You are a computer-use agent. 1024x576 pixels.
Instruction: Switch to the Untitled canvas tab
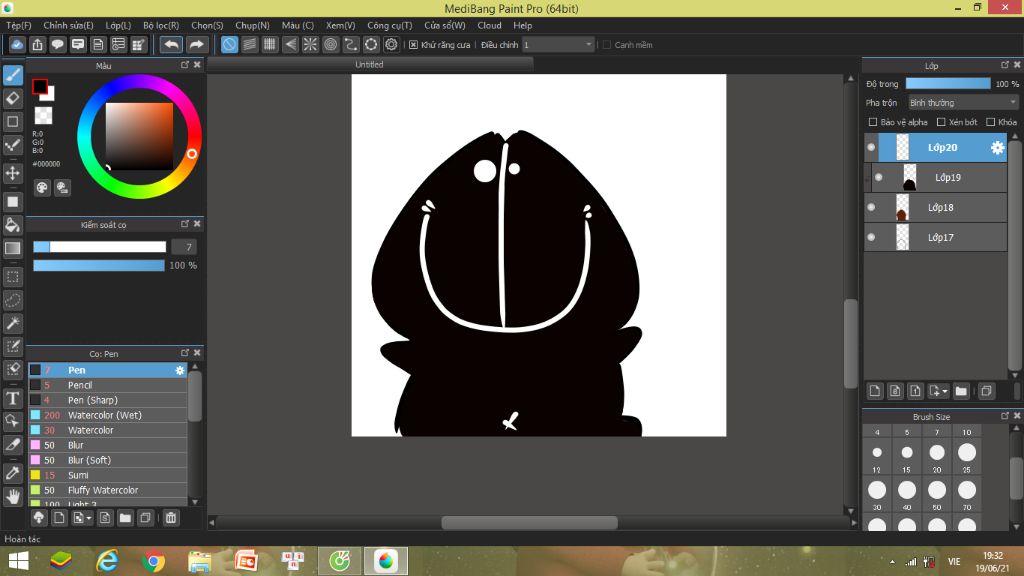[370, 65]
